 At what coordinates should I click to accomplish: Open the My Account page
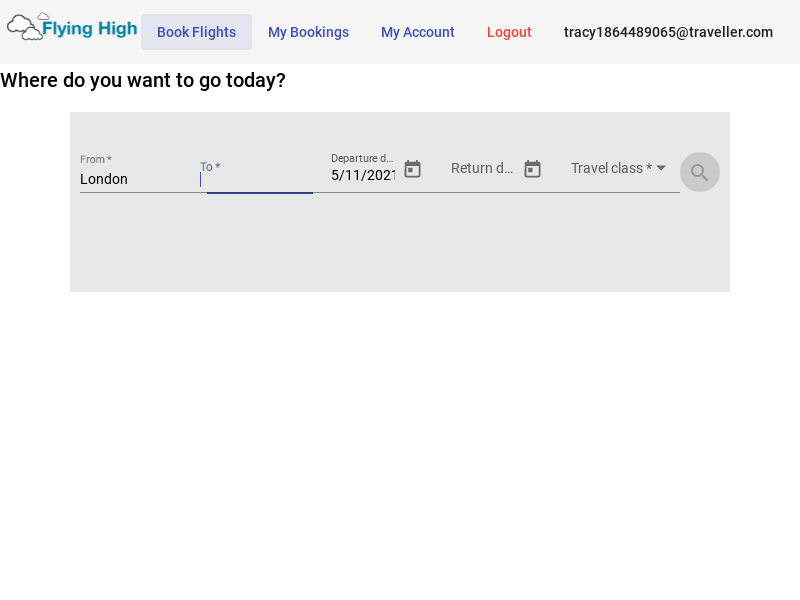[x=417, y=32]
